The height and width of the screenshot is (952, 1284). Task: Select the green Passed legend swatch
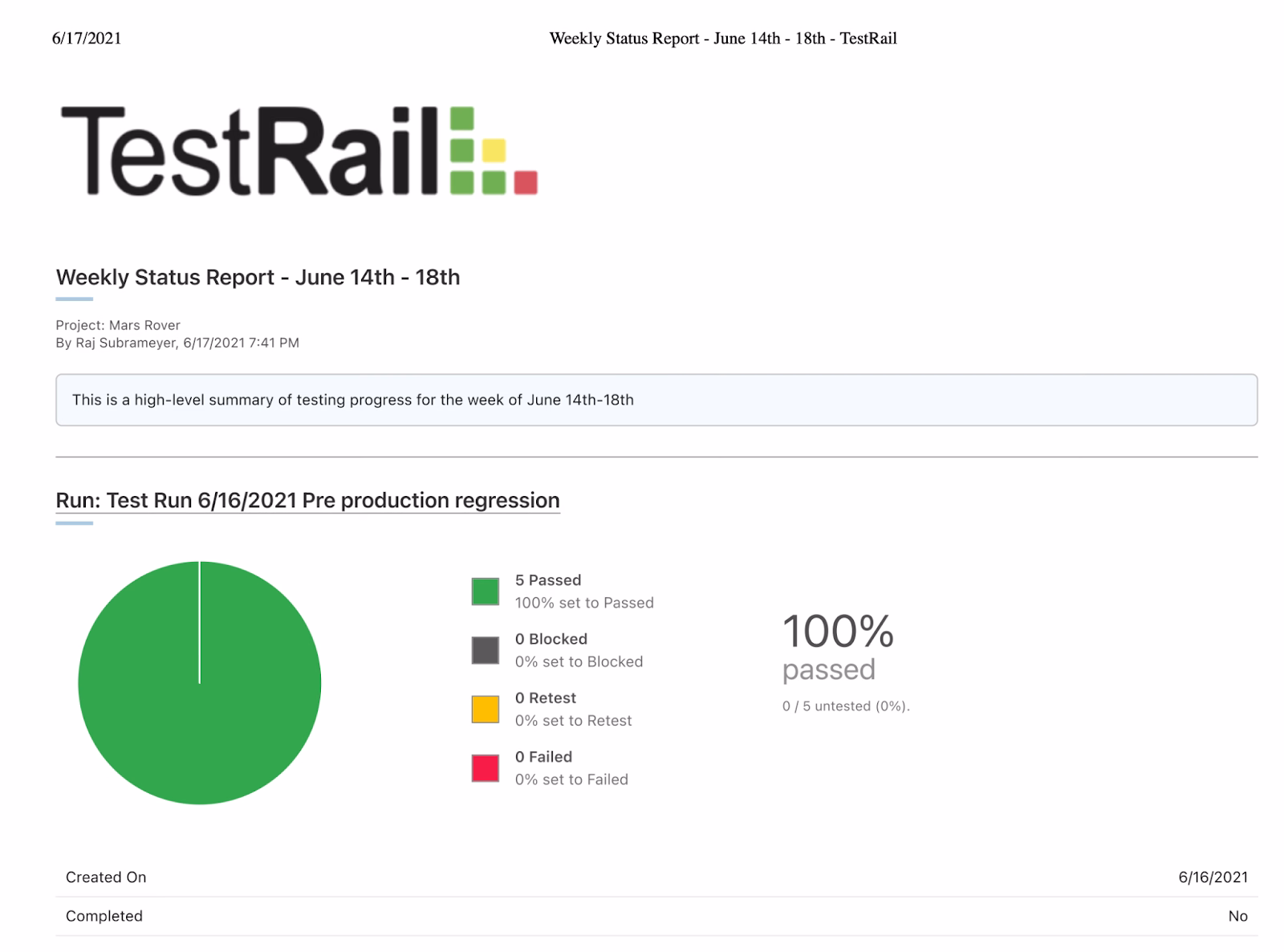(x=485, y=592)
